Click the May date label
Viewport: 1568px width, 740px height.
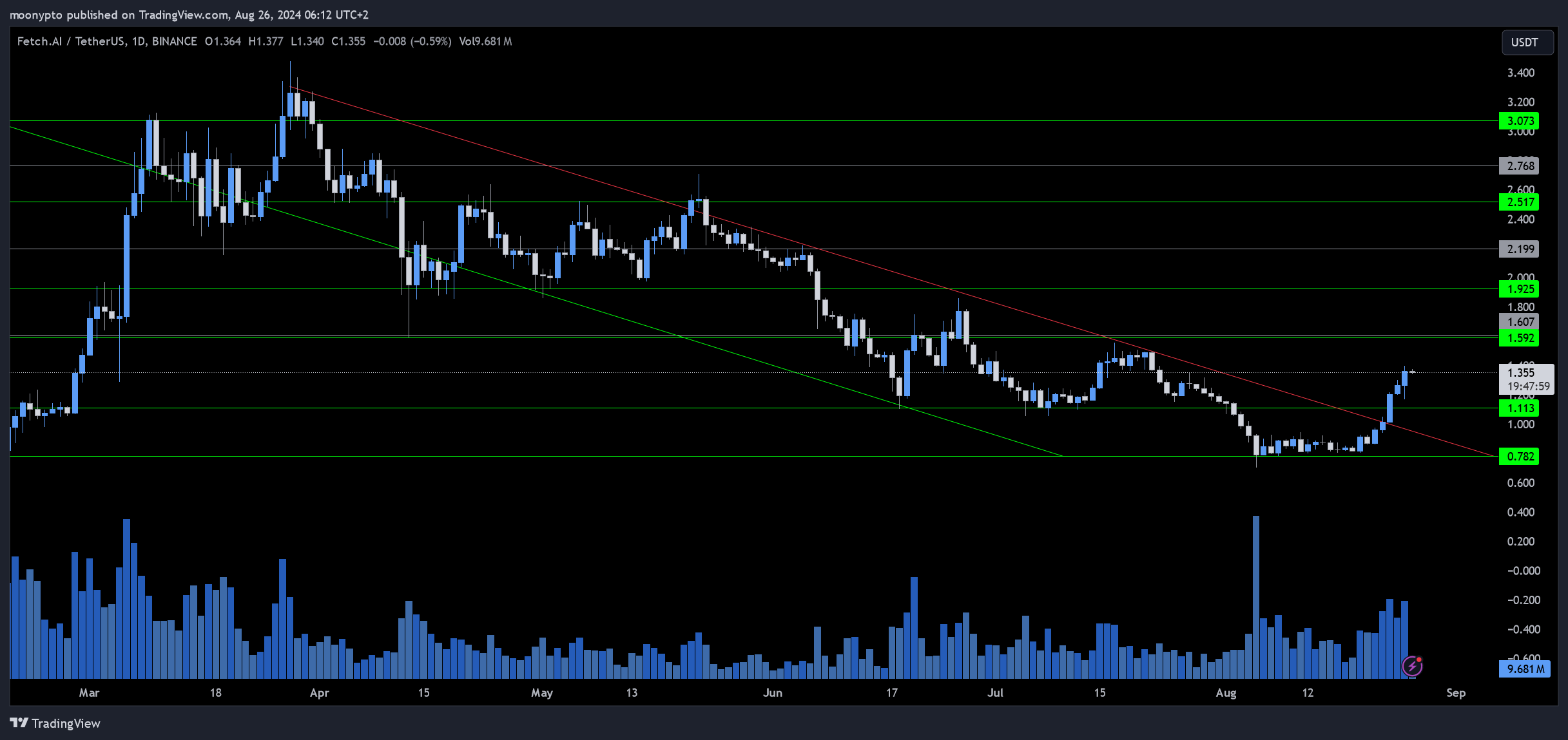pos(542,693)
